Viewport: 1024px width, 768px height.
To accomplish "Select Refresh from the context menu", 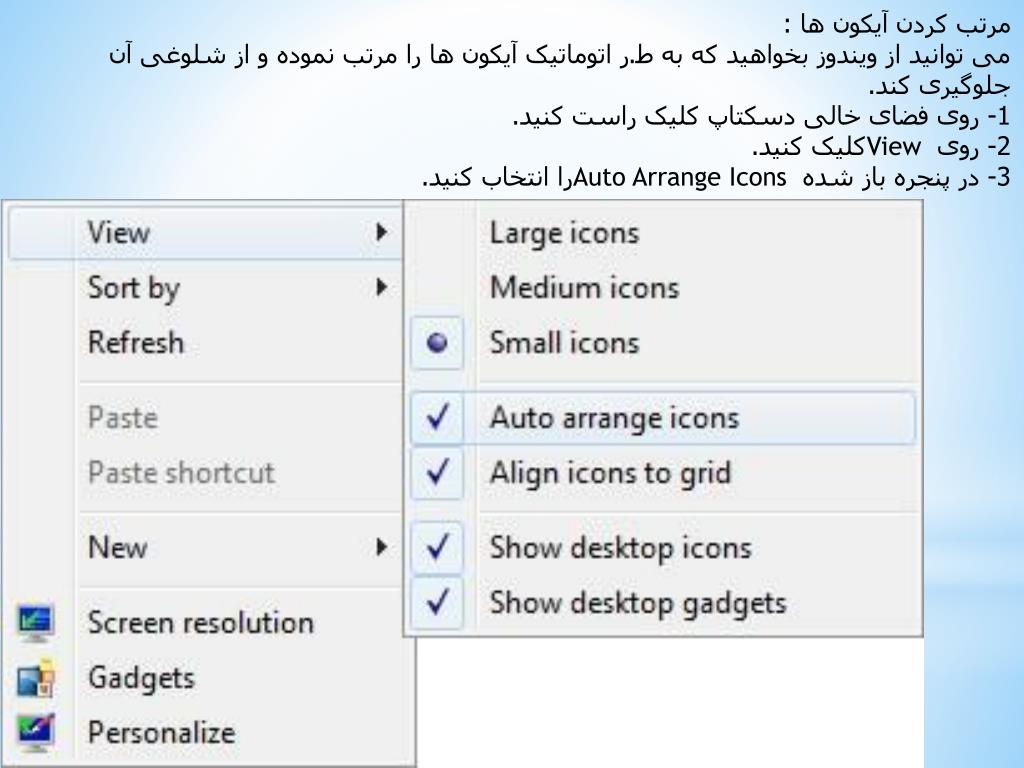I will pos(136,342).
